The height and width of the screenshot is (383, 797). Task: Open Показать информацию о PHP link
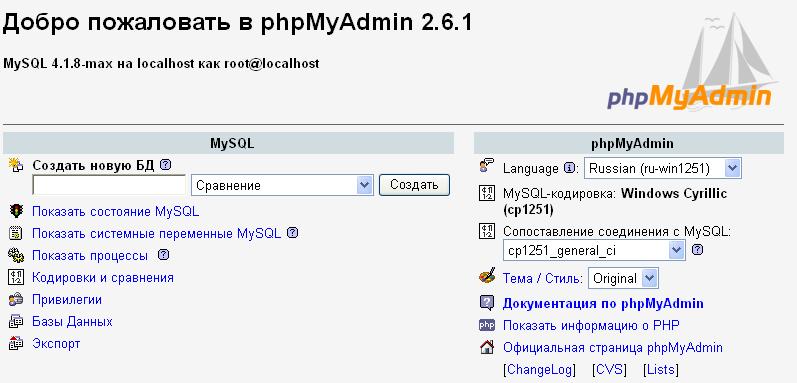(591, 325)
